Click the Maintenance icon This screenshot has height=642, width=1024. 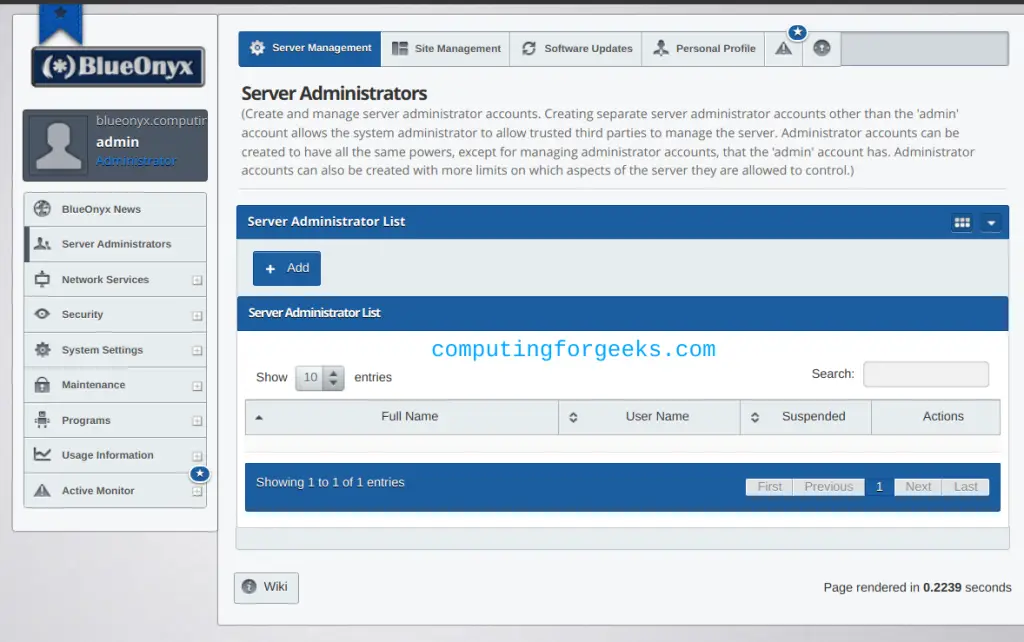click(x=42, y=384)
